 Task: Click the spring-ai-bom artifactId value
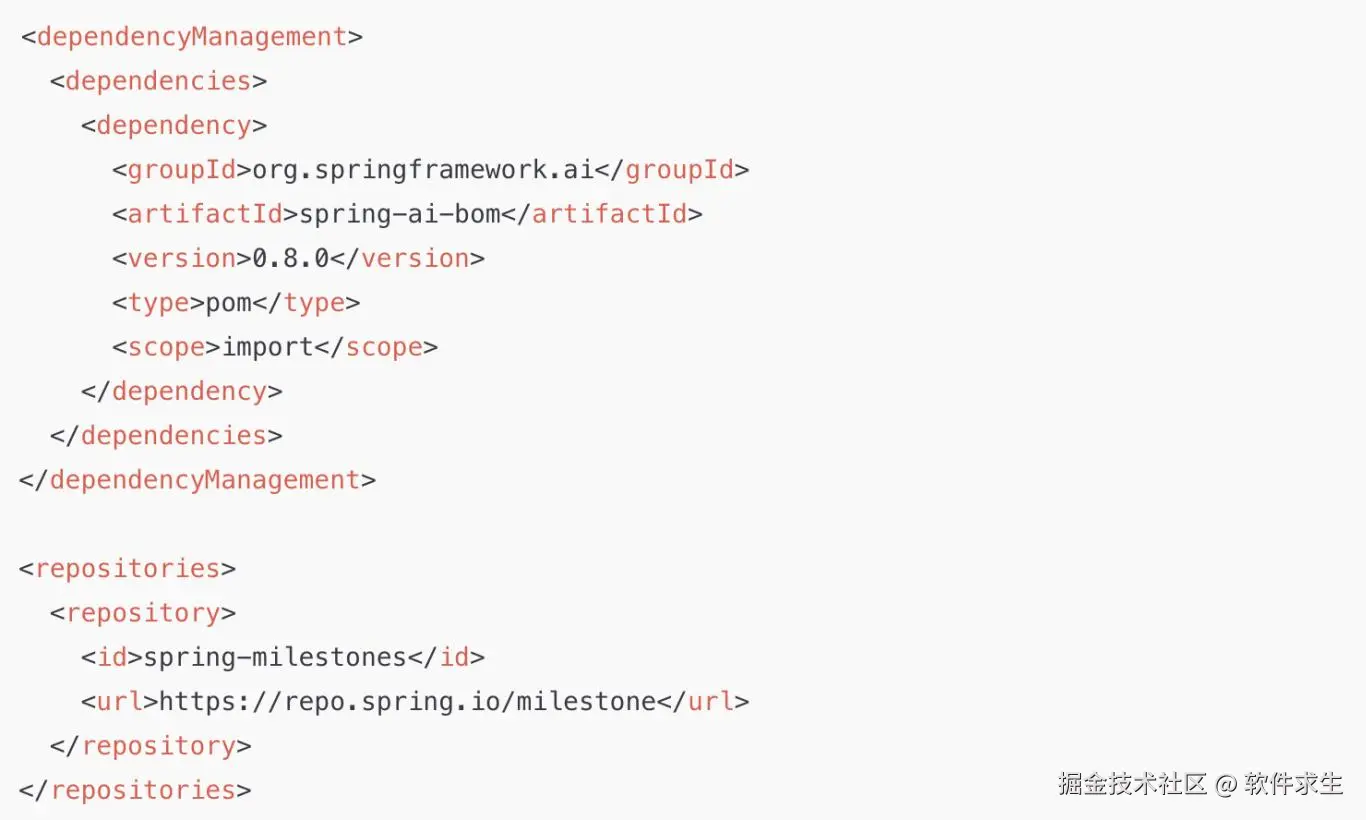pyautogui.click(x=399, y=214)
